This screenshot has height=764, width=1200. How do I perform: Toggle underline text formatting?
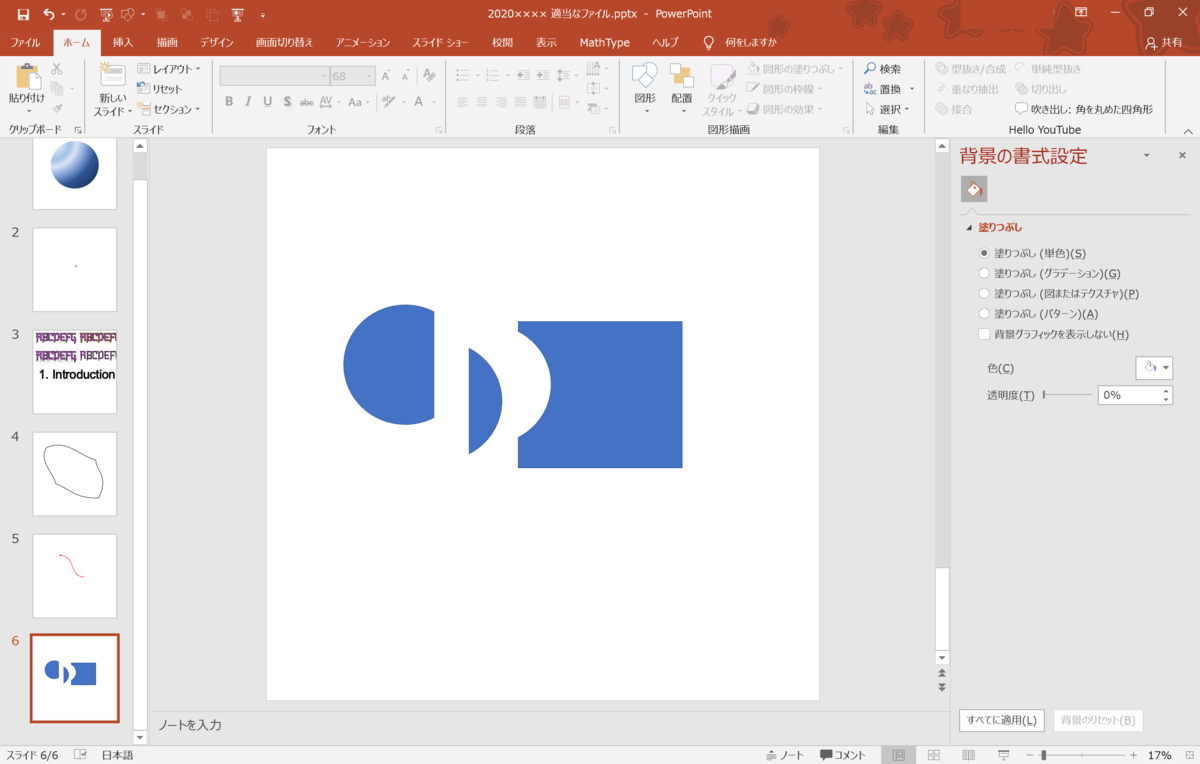click(x=268, y=102)
